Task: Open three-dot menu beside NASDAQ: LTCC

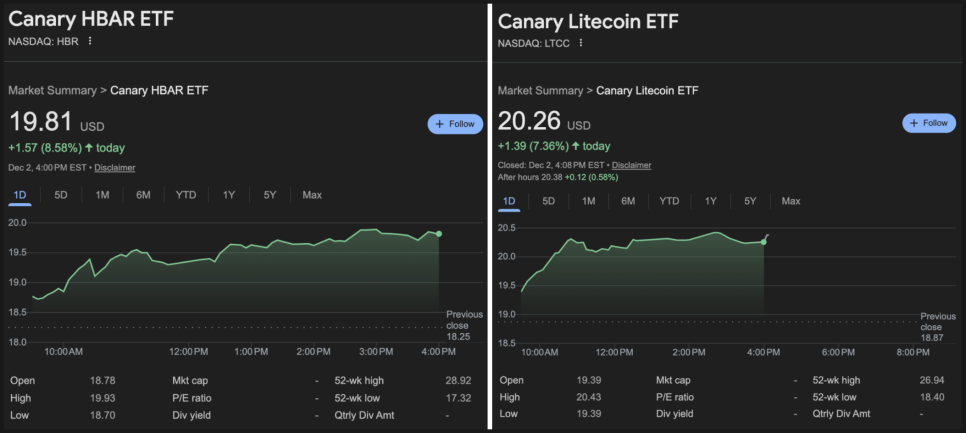Action: click(580, 43)
